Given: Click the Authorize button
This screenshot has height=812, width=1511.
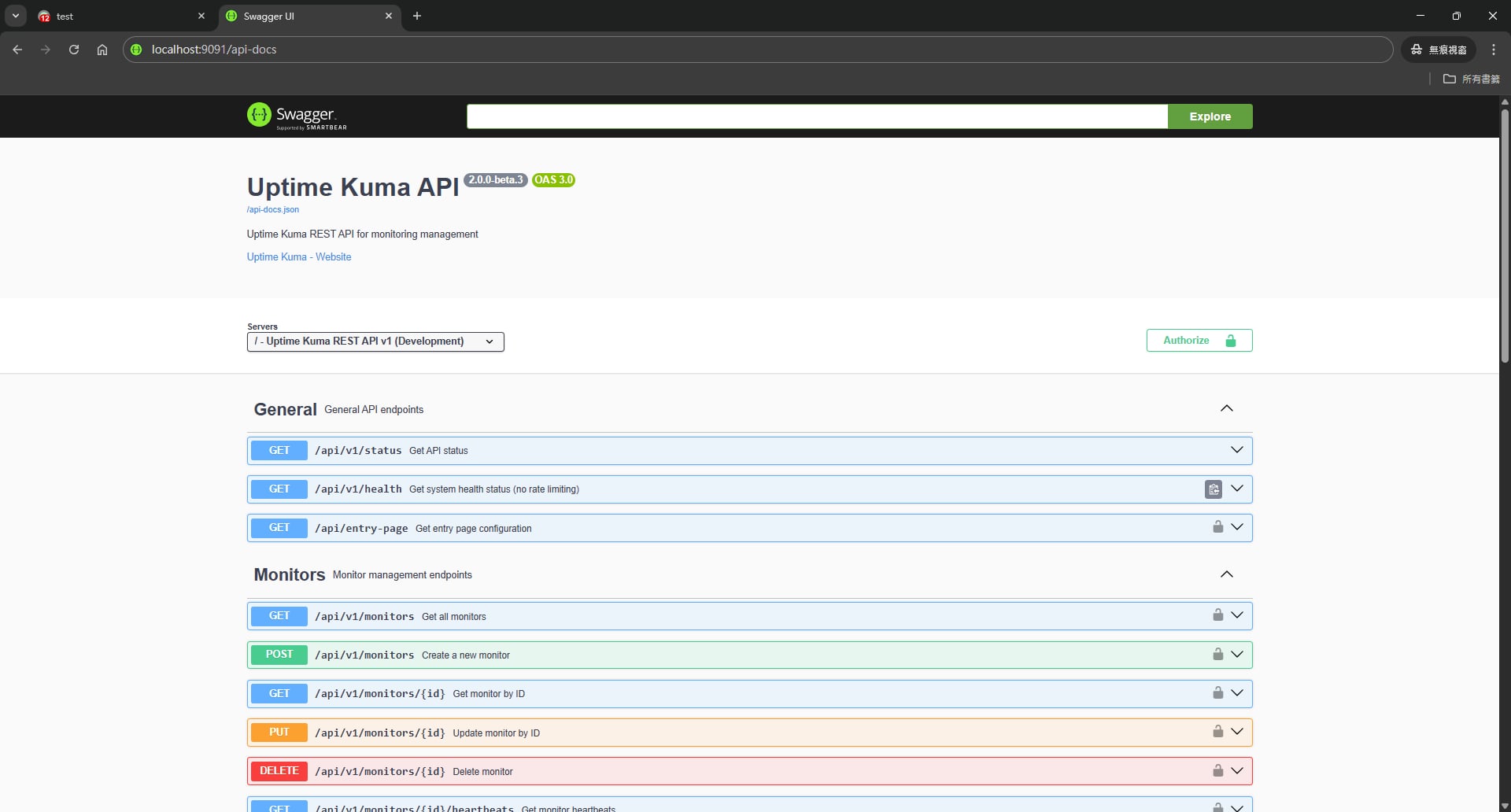Looking at the screenshot, I should point(1199,341).
